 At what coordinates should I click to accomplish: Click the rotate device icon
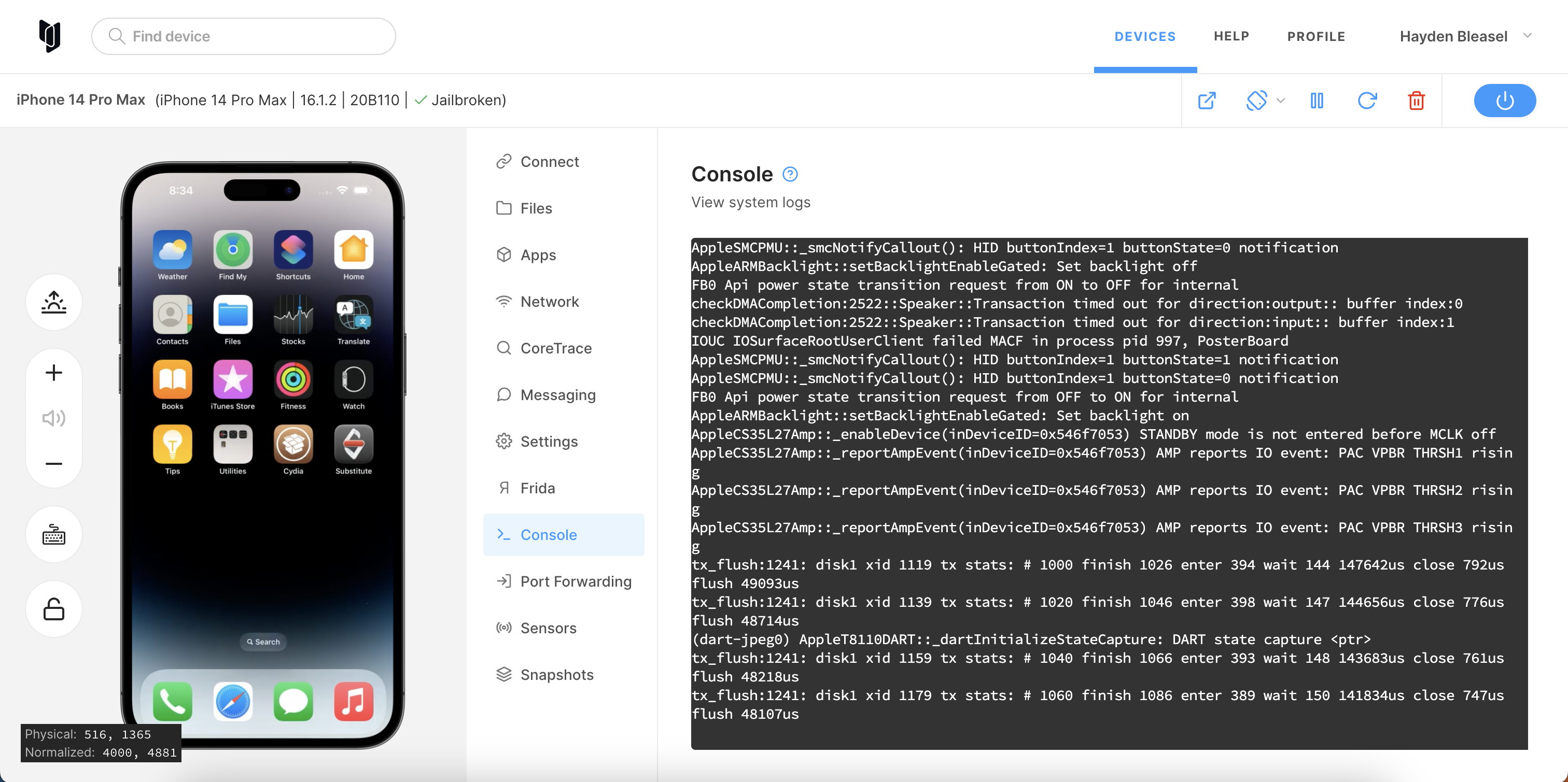(x=1256, y=101)
